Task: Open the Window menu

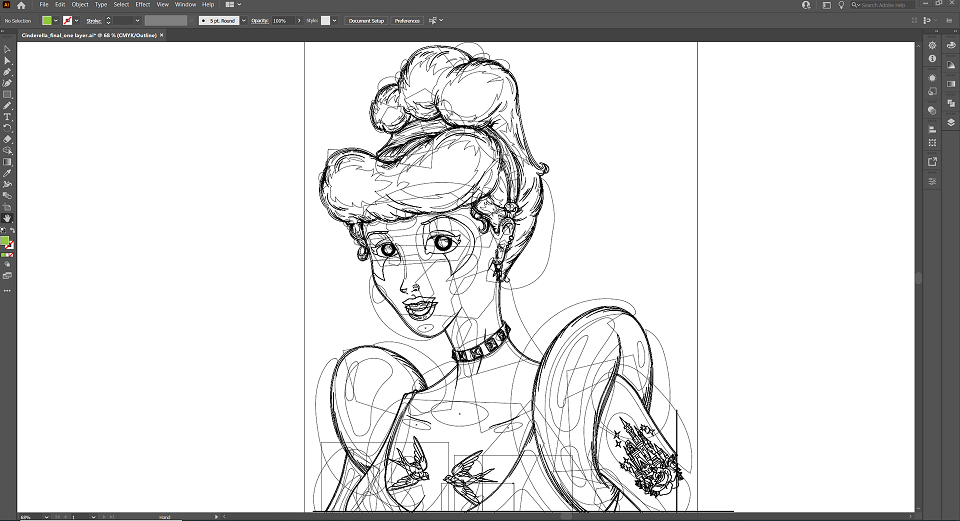Action: (x=186, y=4)
